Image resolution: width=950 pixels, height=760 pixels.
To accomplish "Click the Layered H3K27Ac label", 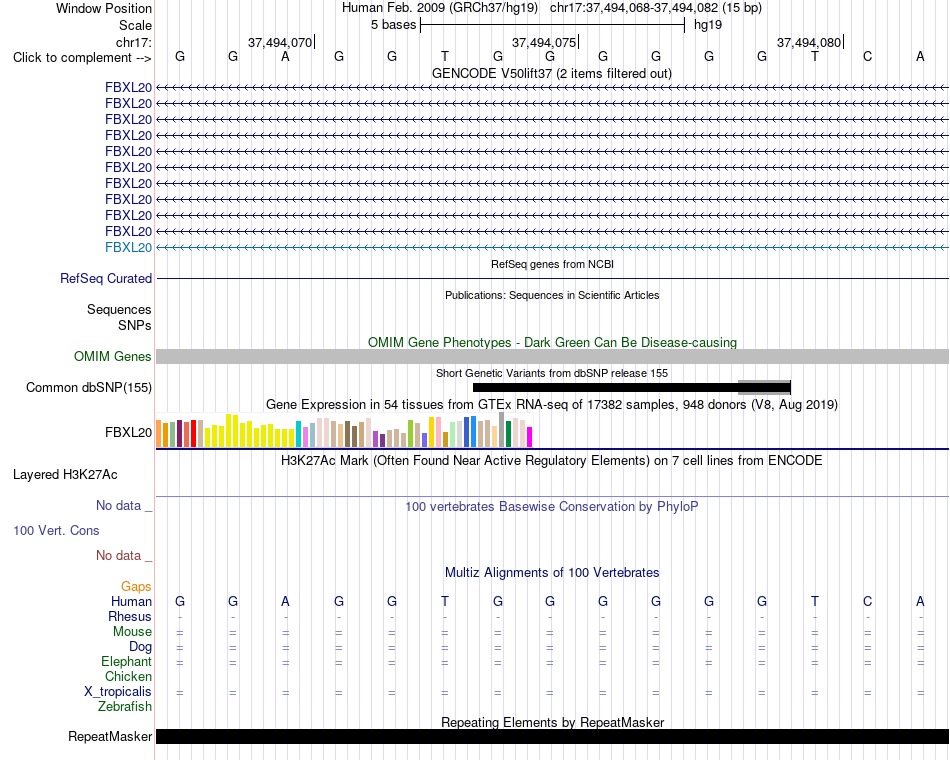I will click(65, 475).
